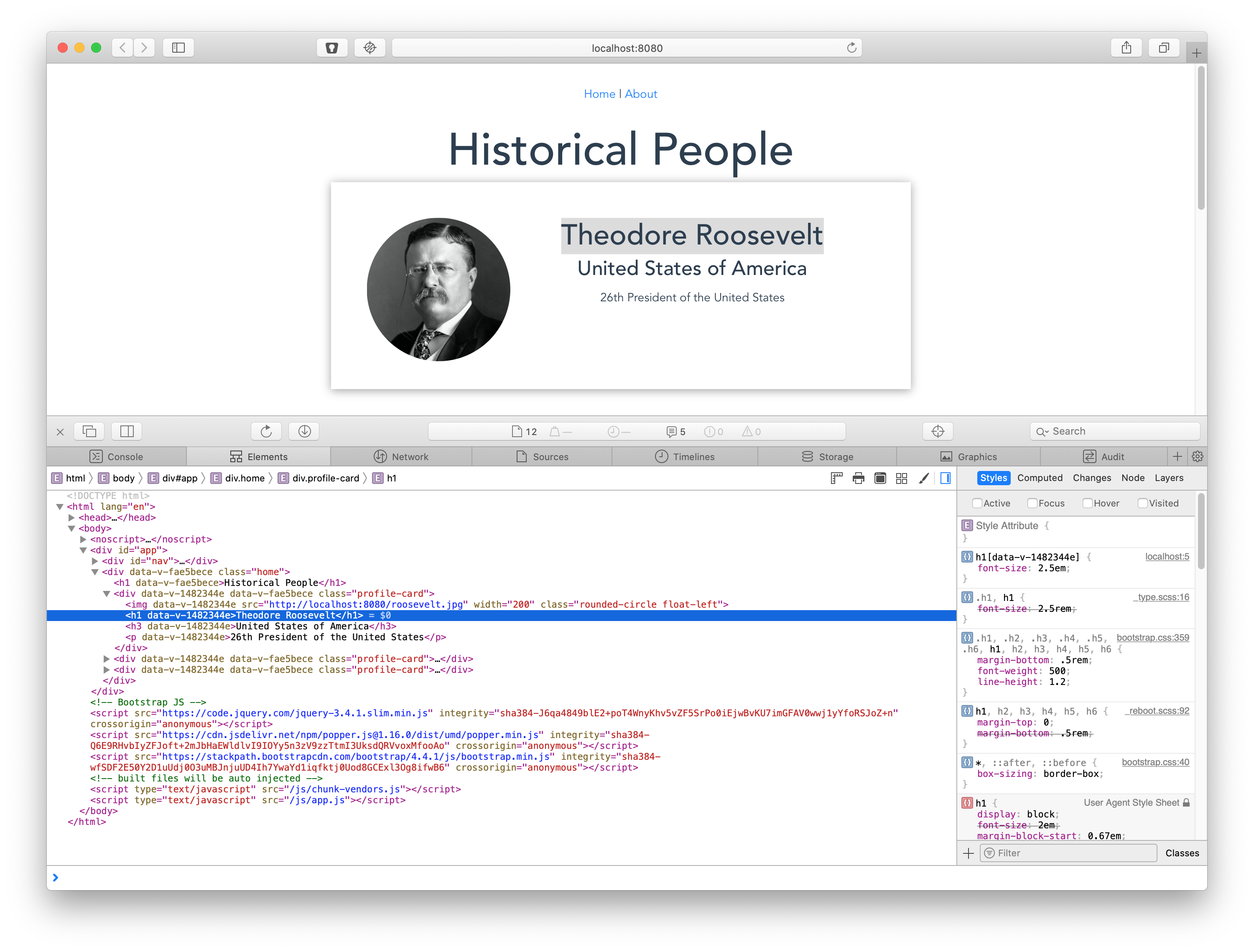Toggle the rulers icon in Elements toolbar
This screenshot has width=1254, height=952.
click(x=836, y=478)
